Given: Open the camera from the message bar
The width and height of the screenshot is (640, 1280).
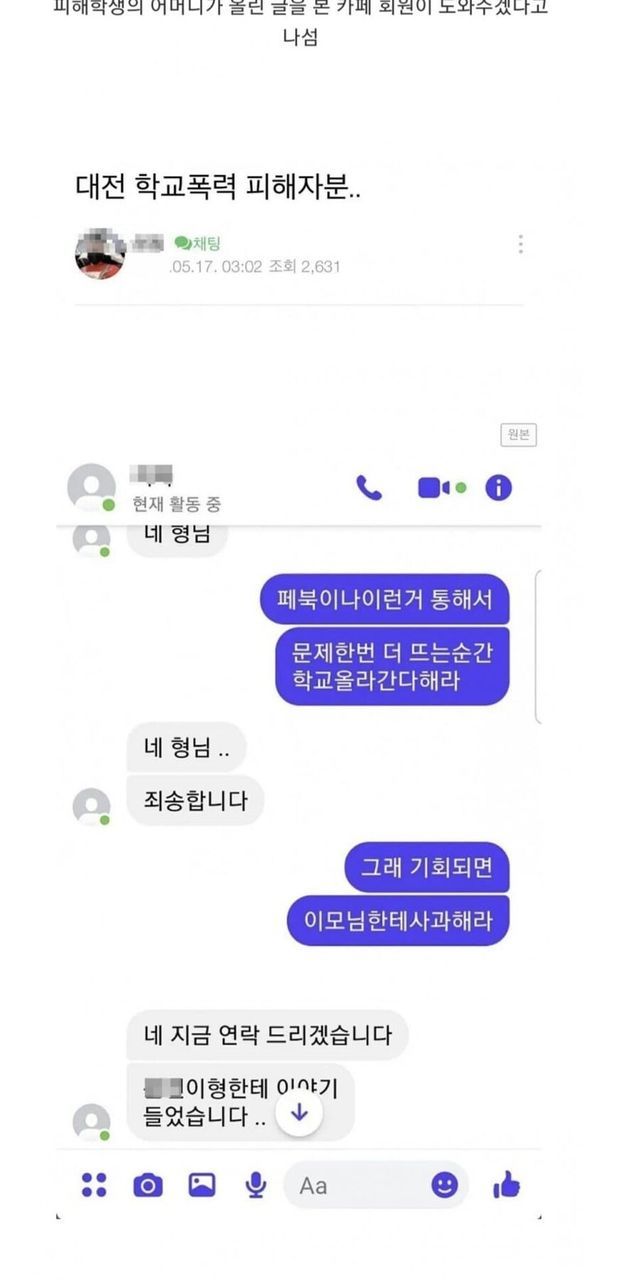Looking at the screenshot, I should tap(148, 1185).
